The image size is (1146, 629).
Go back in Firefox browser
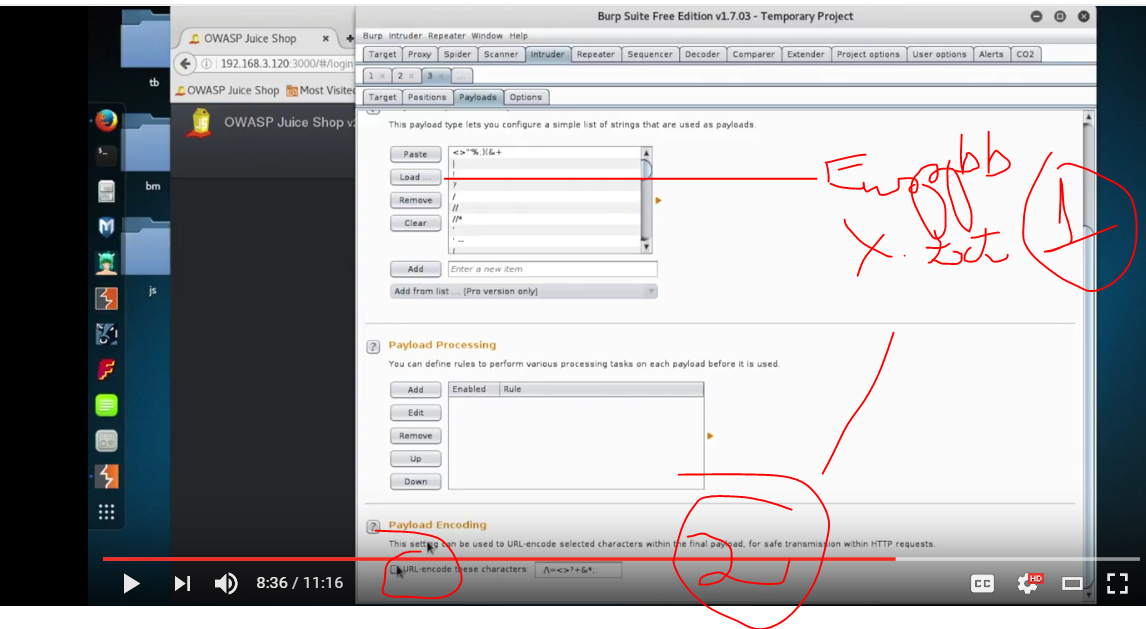pyautogui.click(x=186, y=64)
